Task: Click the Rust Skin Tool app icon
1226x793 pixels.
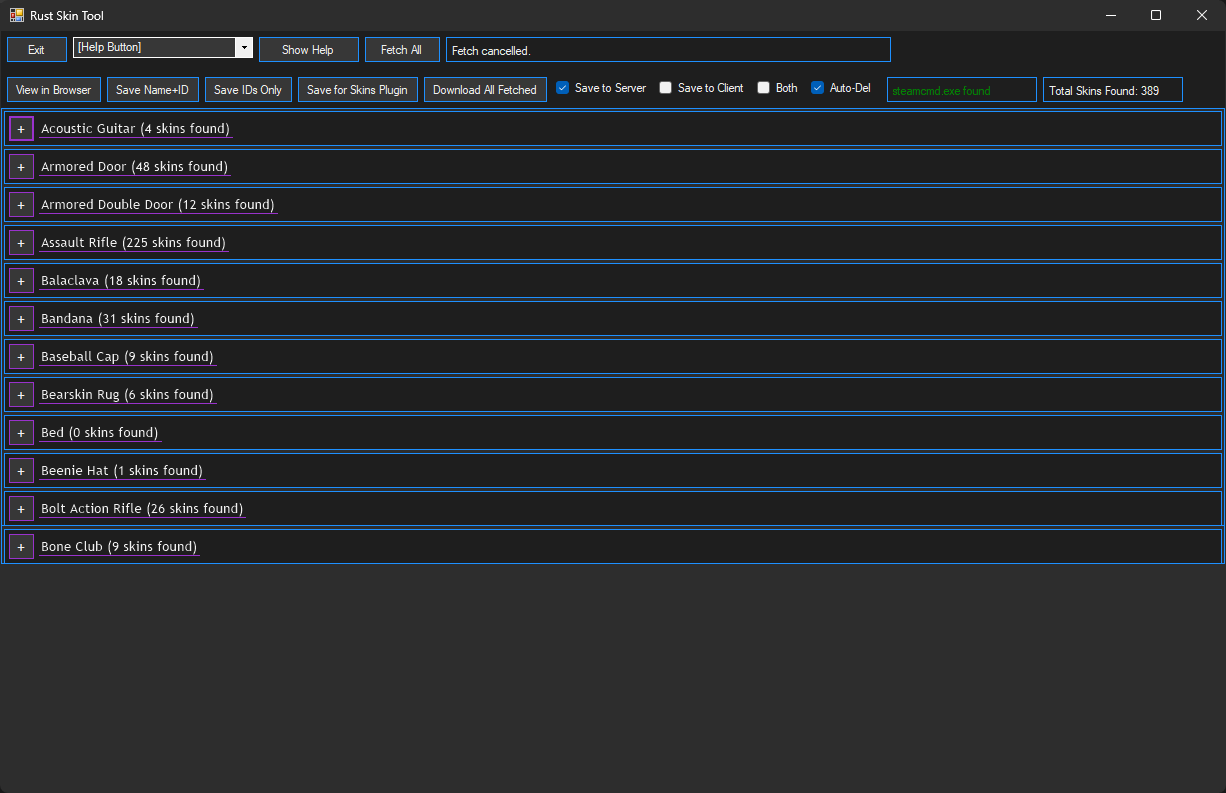Action: [x=16, y=15]
